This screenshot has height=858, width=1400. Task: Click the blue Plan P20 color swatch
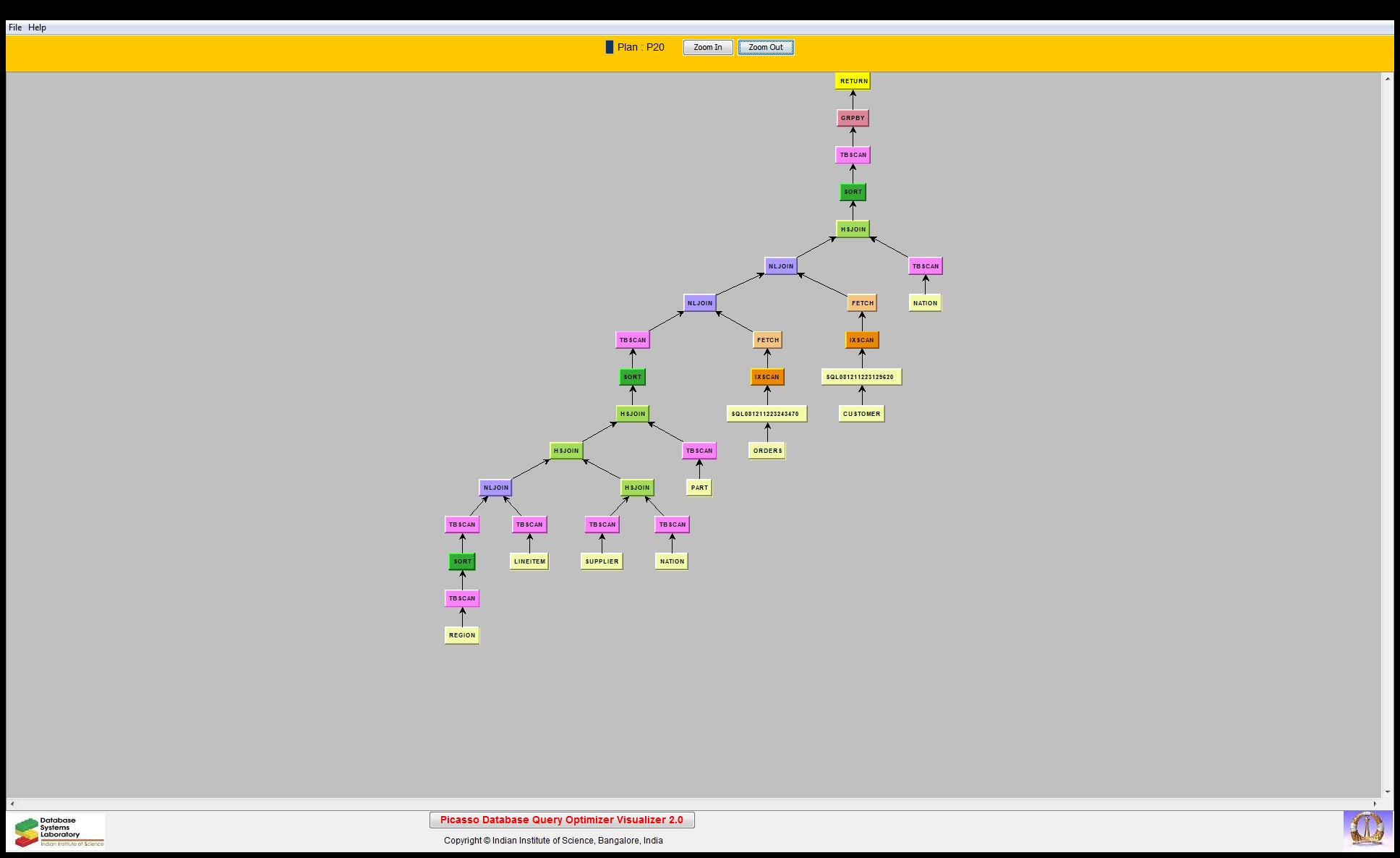[x=609, y=47]
